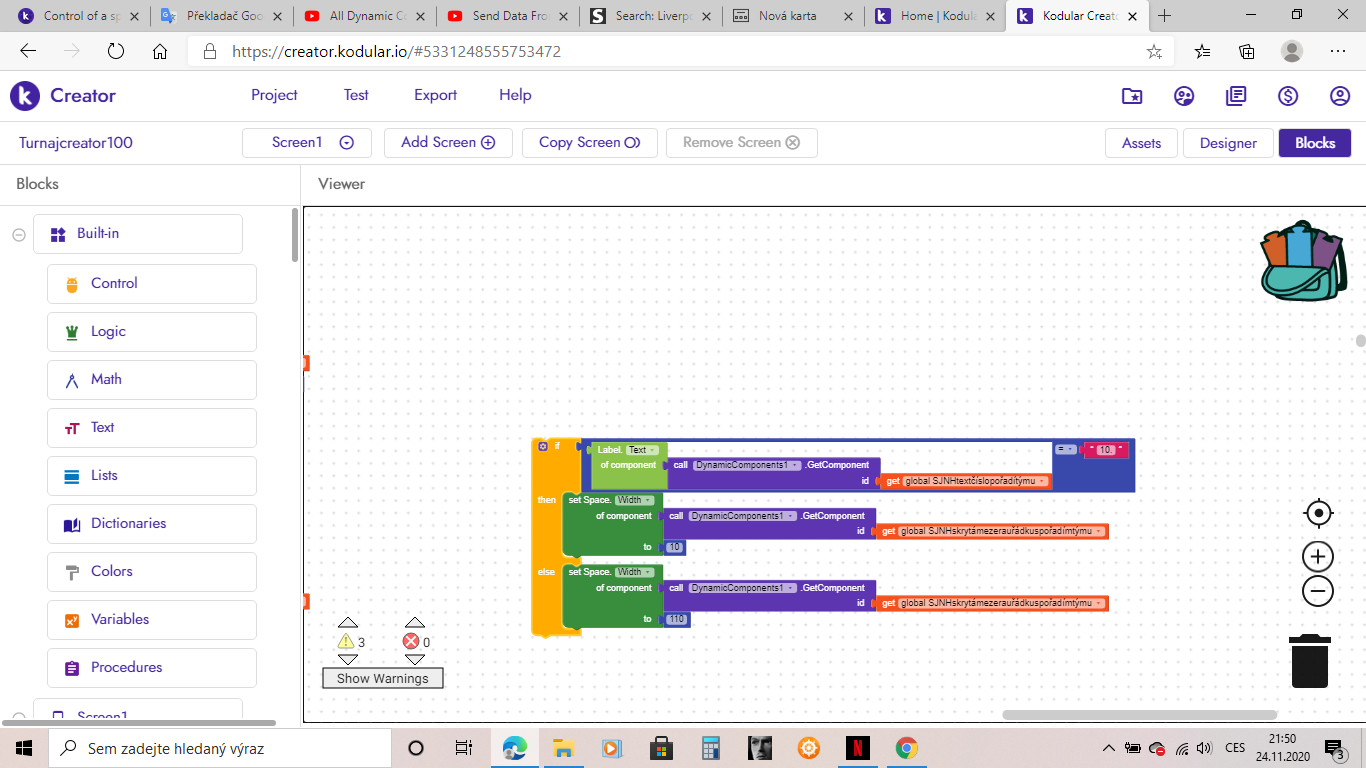
Task: Open the Export menu
Action: point(435,95)
